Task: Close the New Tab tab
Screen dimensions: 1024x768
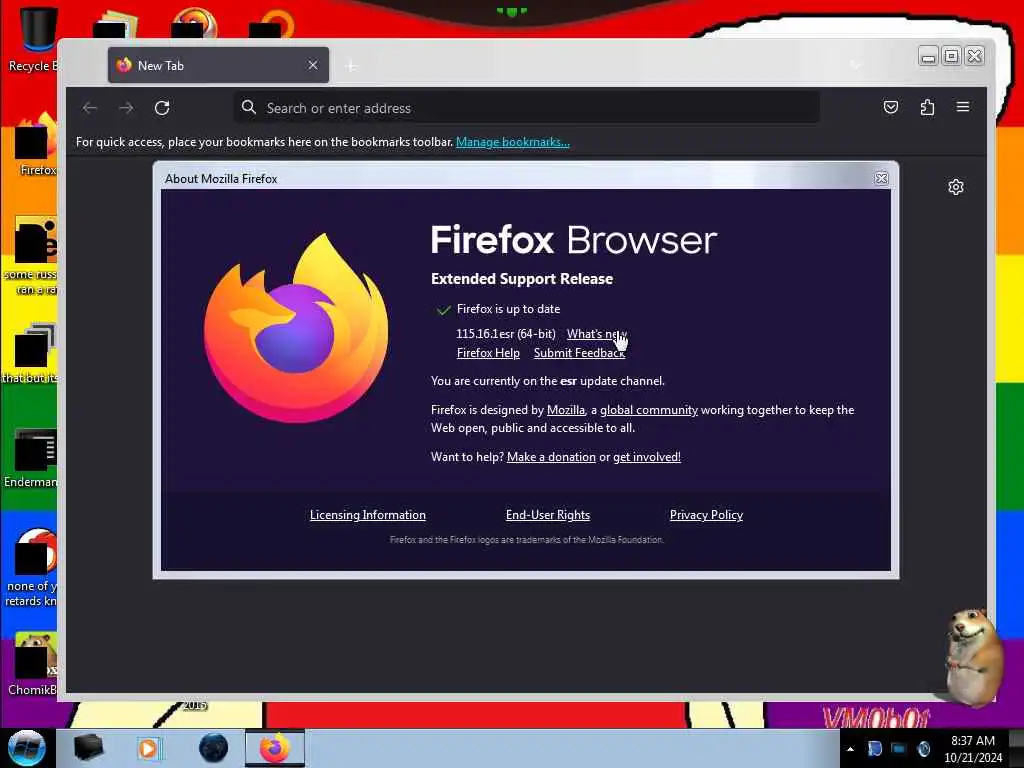Action: tap(313, 65)
